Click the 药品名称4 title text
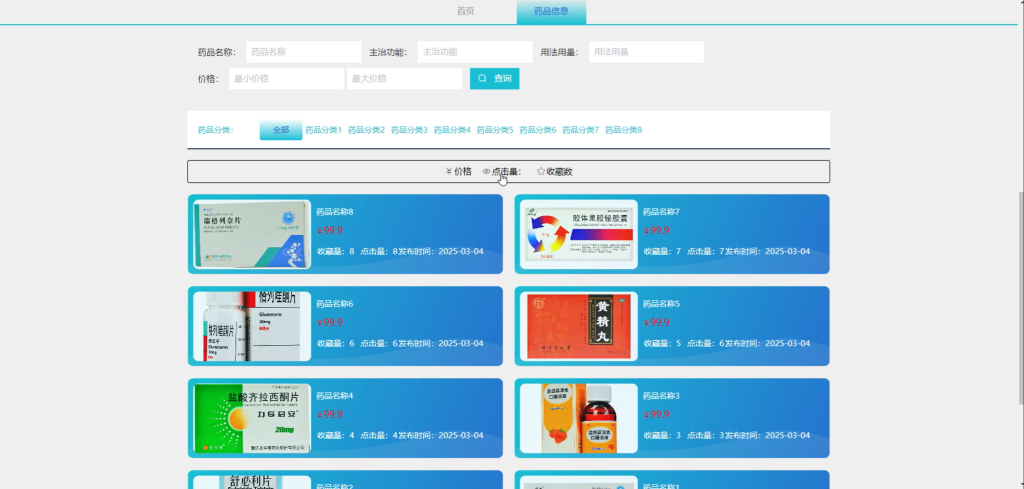Viewport: 1024px width, 489px height. (x=335, y=396)
